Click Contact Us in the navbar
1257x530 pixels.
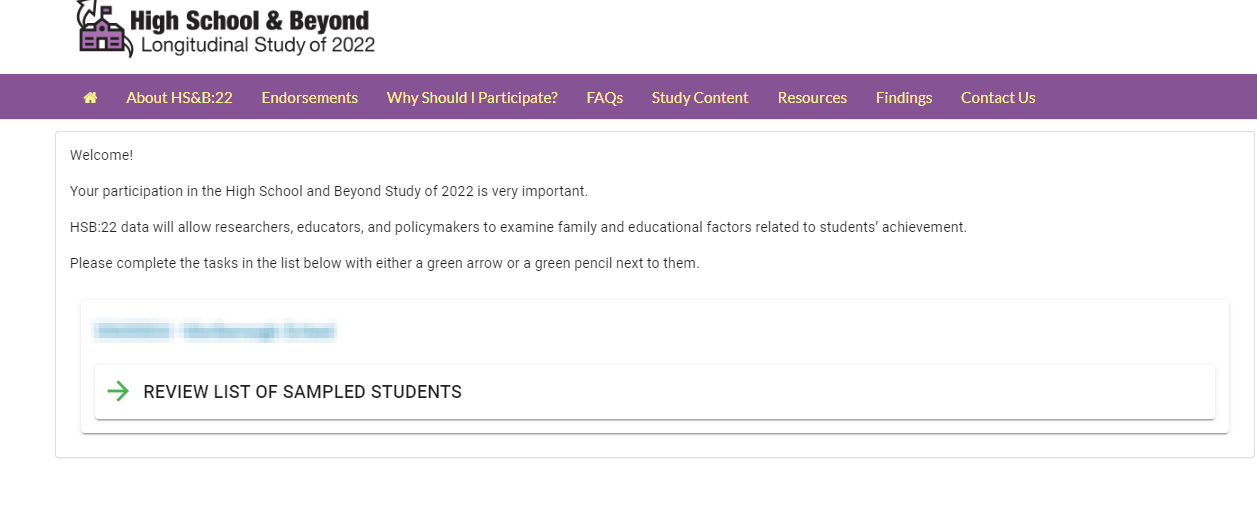pyautogui.click(x=998, y=97)
